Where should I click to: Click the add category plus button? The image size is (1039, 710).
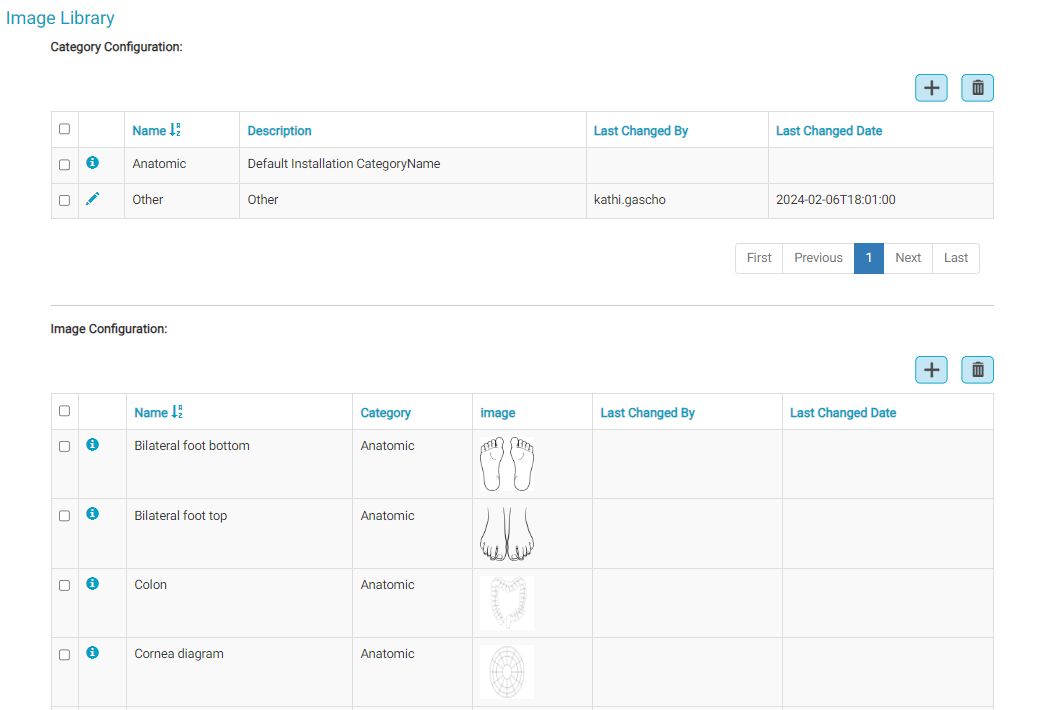click(x=931, y=88)
